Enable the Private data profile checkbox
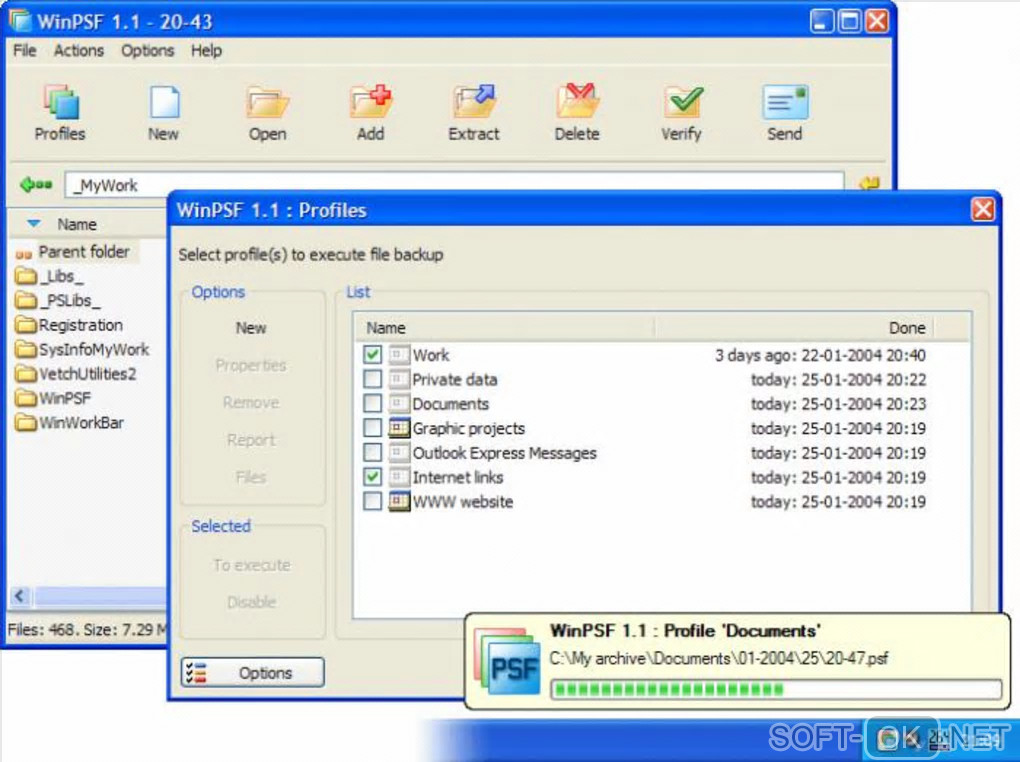The height and width of the screenshot is (762, 1020). click(372, 379)
